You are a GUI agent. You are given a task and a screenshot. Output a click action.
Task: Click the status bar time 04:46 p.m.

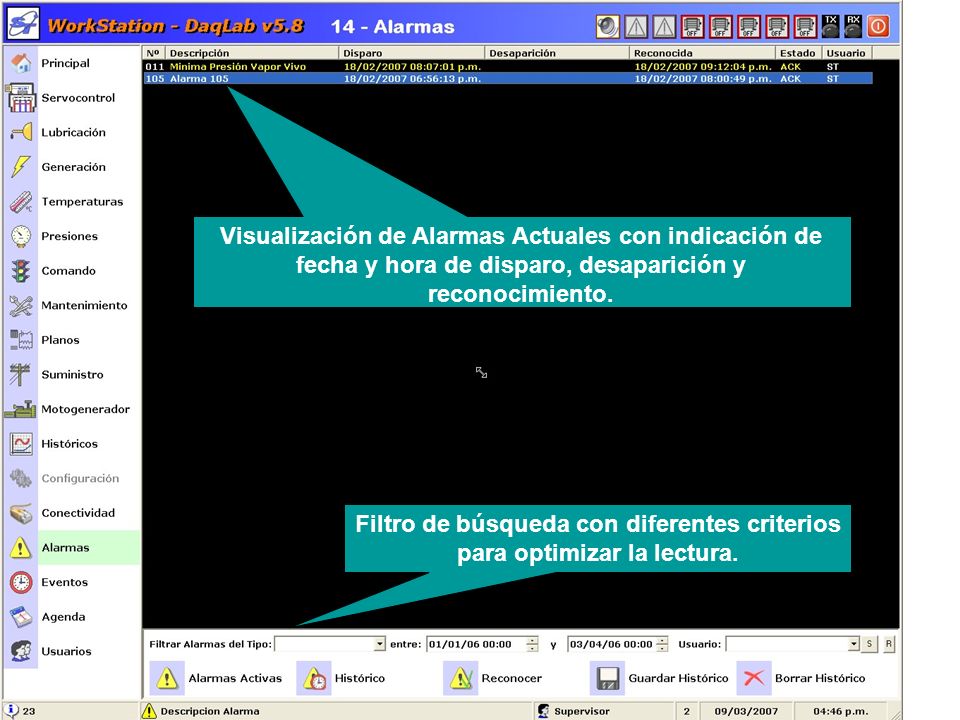coord(841,711)
